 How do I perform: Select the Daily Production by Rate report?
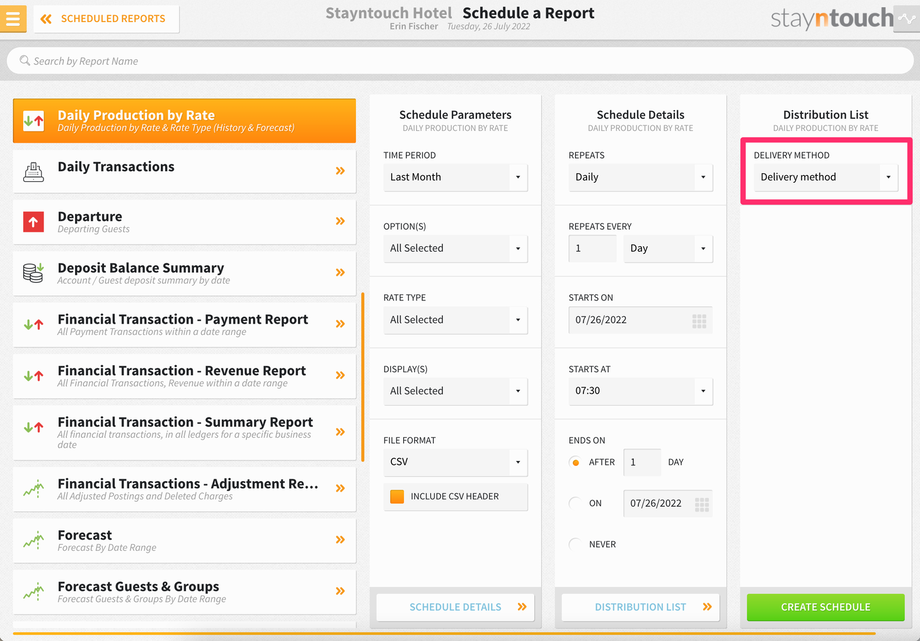(x=184, y=120)
